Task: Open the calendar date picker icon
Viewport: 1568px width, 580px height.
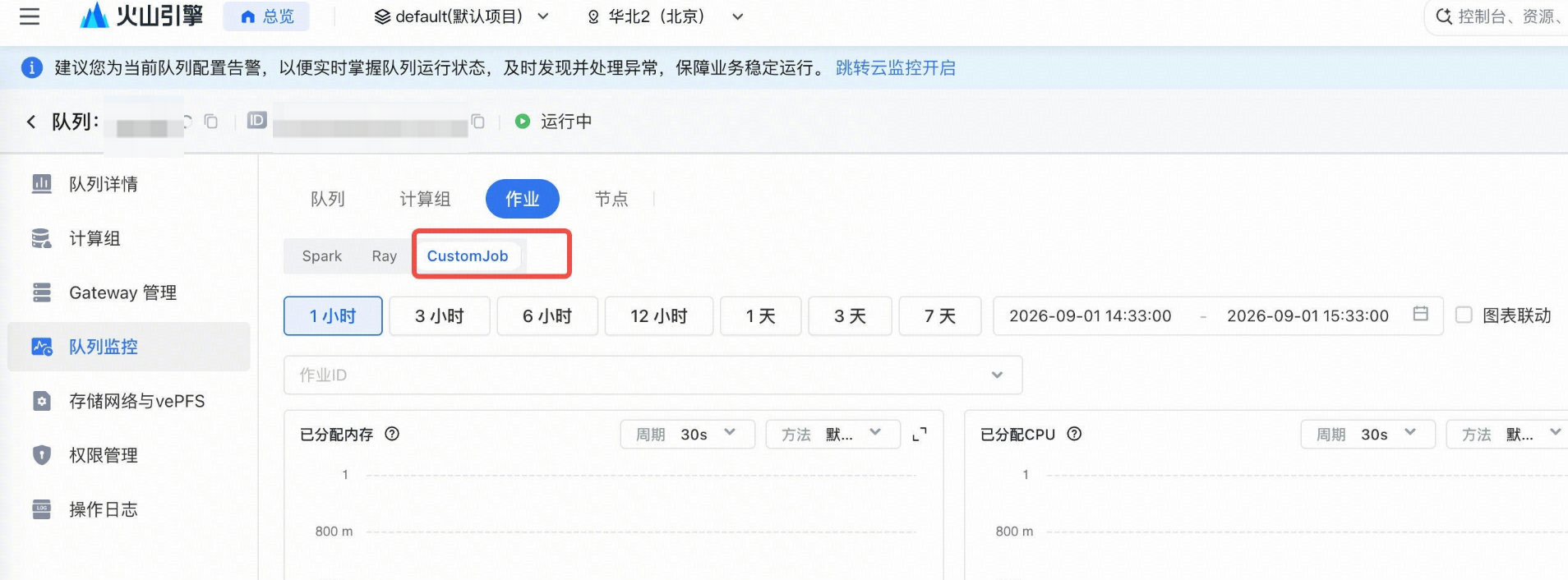Action: pyautogui.click(x=1420, y=314)
